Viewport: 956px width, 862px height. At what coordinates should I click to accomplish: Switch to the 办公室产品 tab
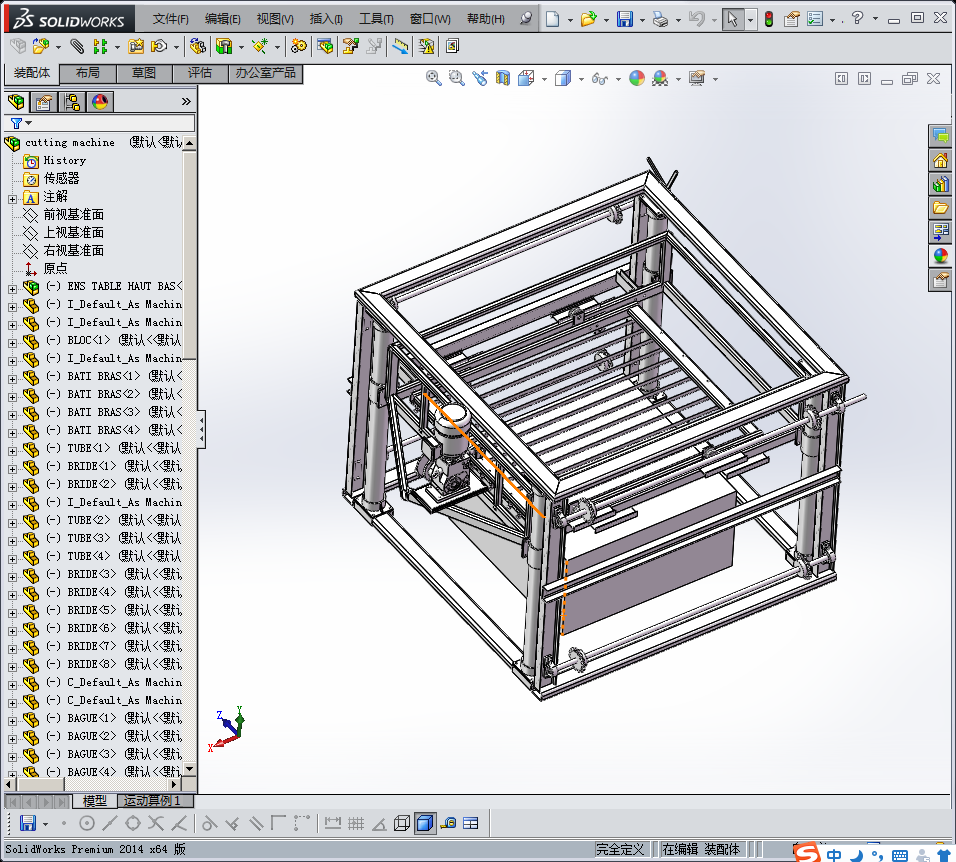pyautogui.click(x=265, y=73)
